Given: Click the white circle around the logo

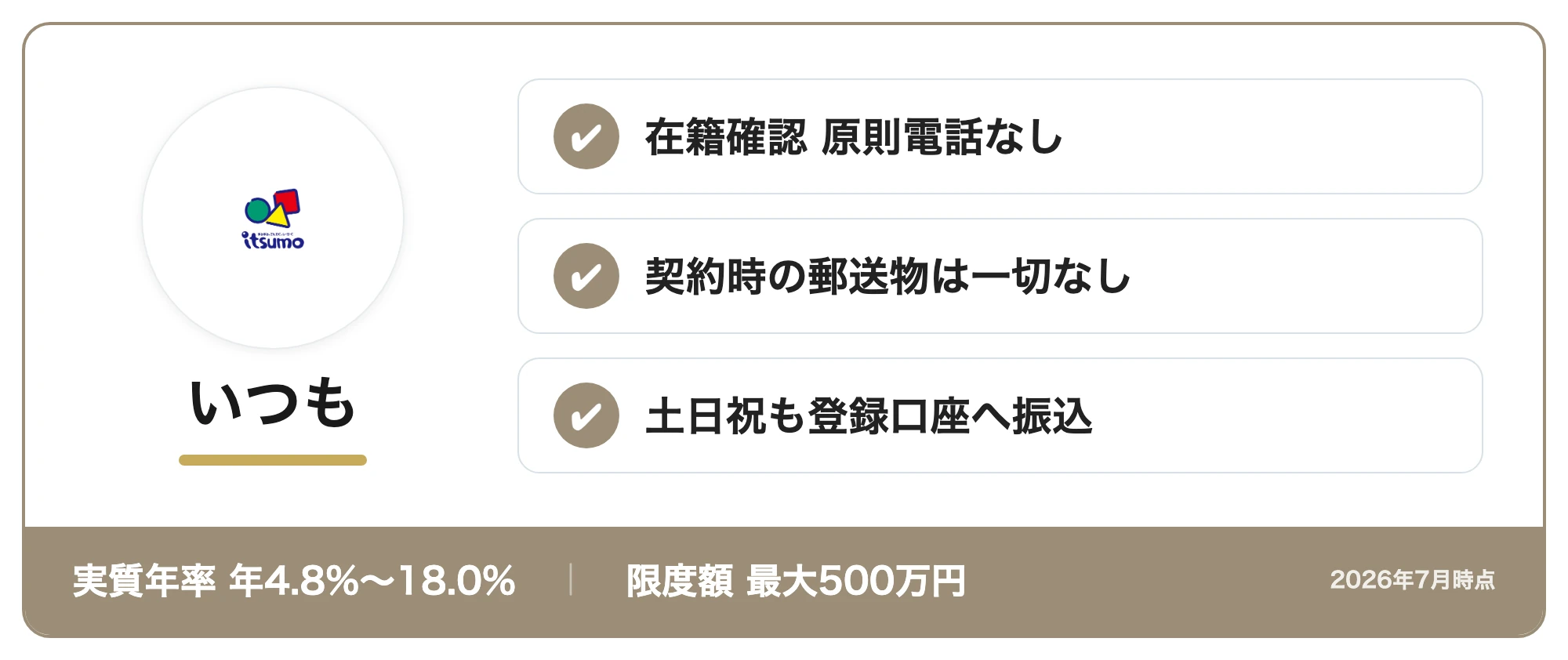Looking at the screenshot, I should pyautogui.click(x=273, y=218).
